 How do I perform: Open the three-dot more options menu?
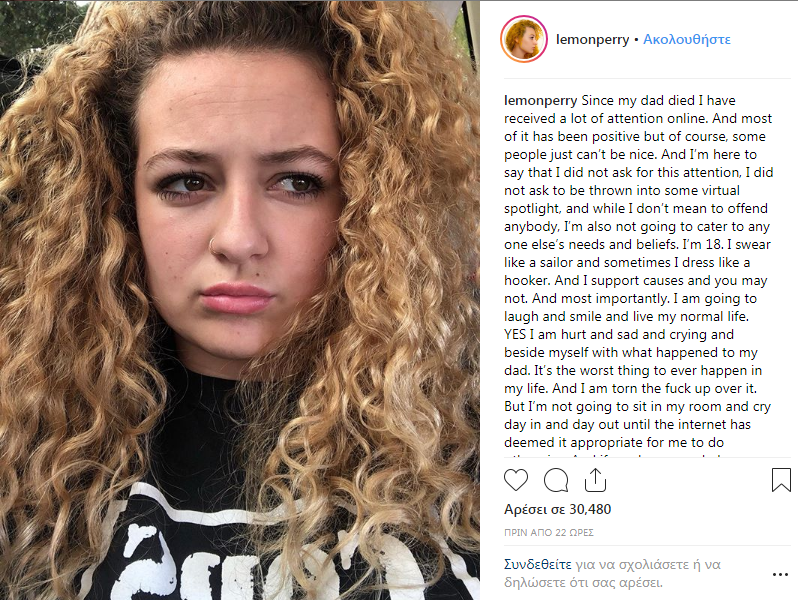pos(780,575)
